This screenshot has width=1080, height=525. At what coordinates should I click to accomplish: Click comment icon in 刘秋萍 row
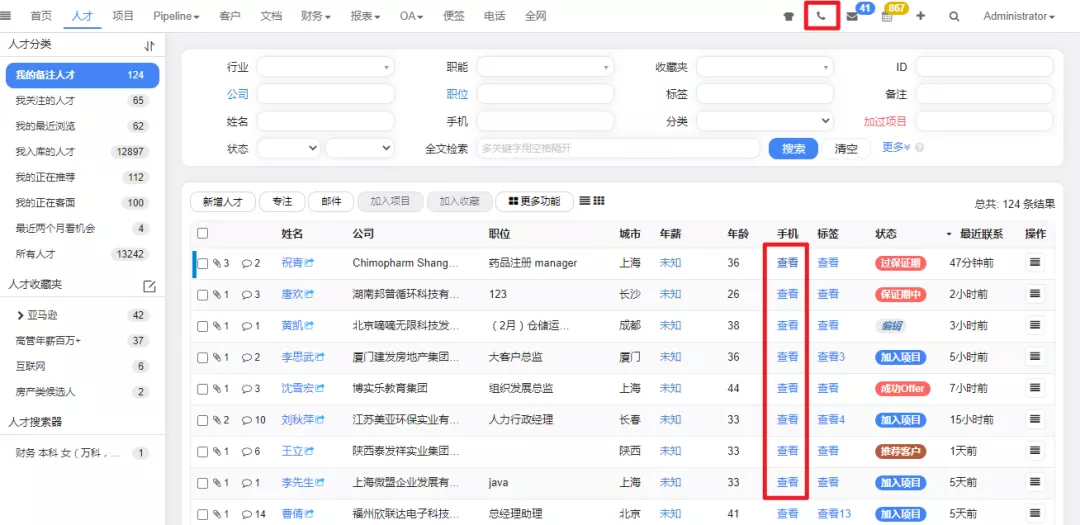pos(247,420)
